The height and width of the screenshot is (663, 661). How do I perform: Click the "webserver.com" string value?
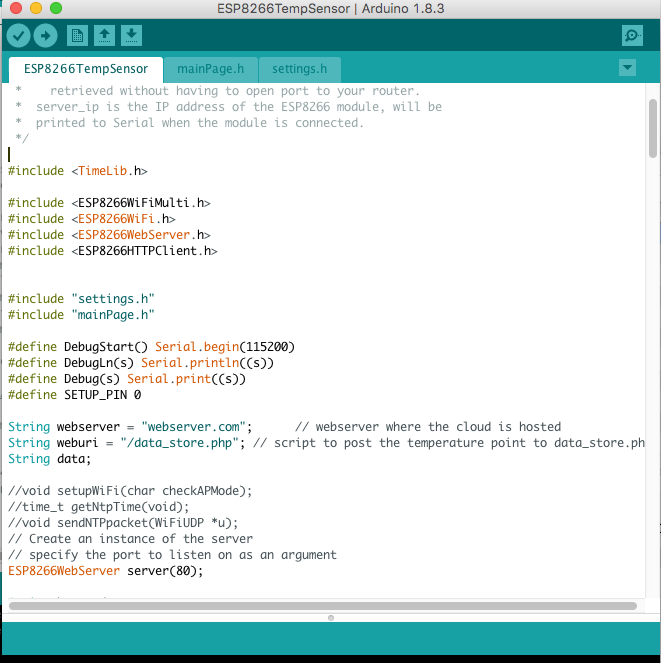193,427
